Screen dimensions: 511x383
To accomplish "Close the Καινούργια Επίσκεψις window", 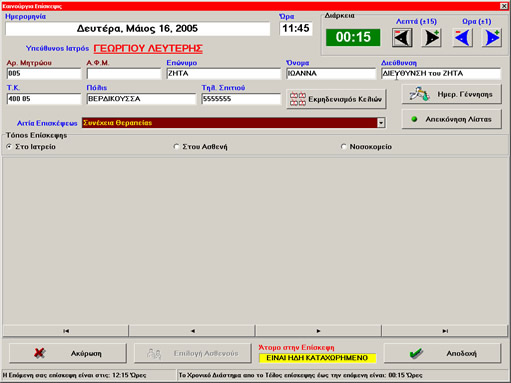I will pos(504,6).
